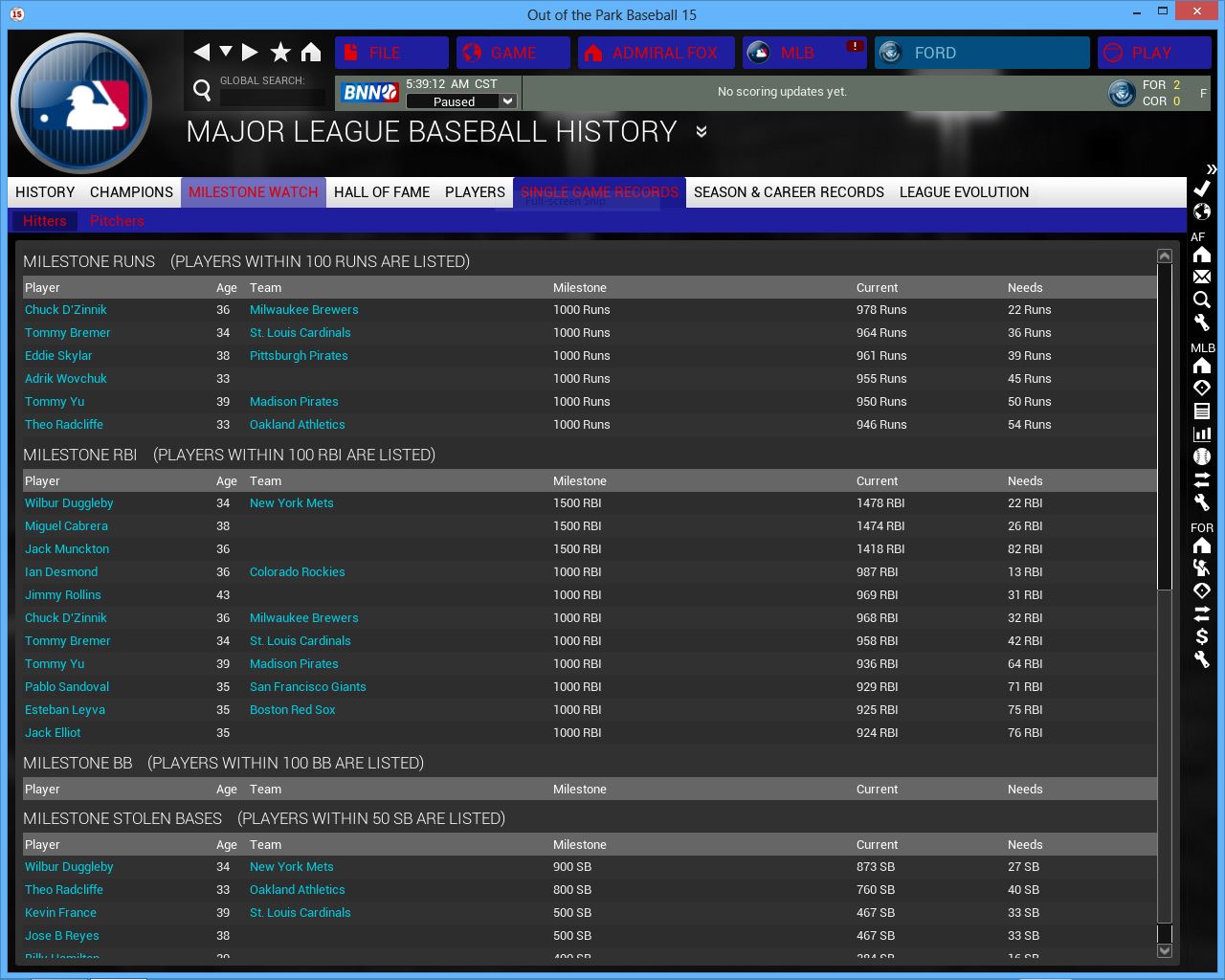
Task: Click the bookmarks star icon
Action: [280, 53]
